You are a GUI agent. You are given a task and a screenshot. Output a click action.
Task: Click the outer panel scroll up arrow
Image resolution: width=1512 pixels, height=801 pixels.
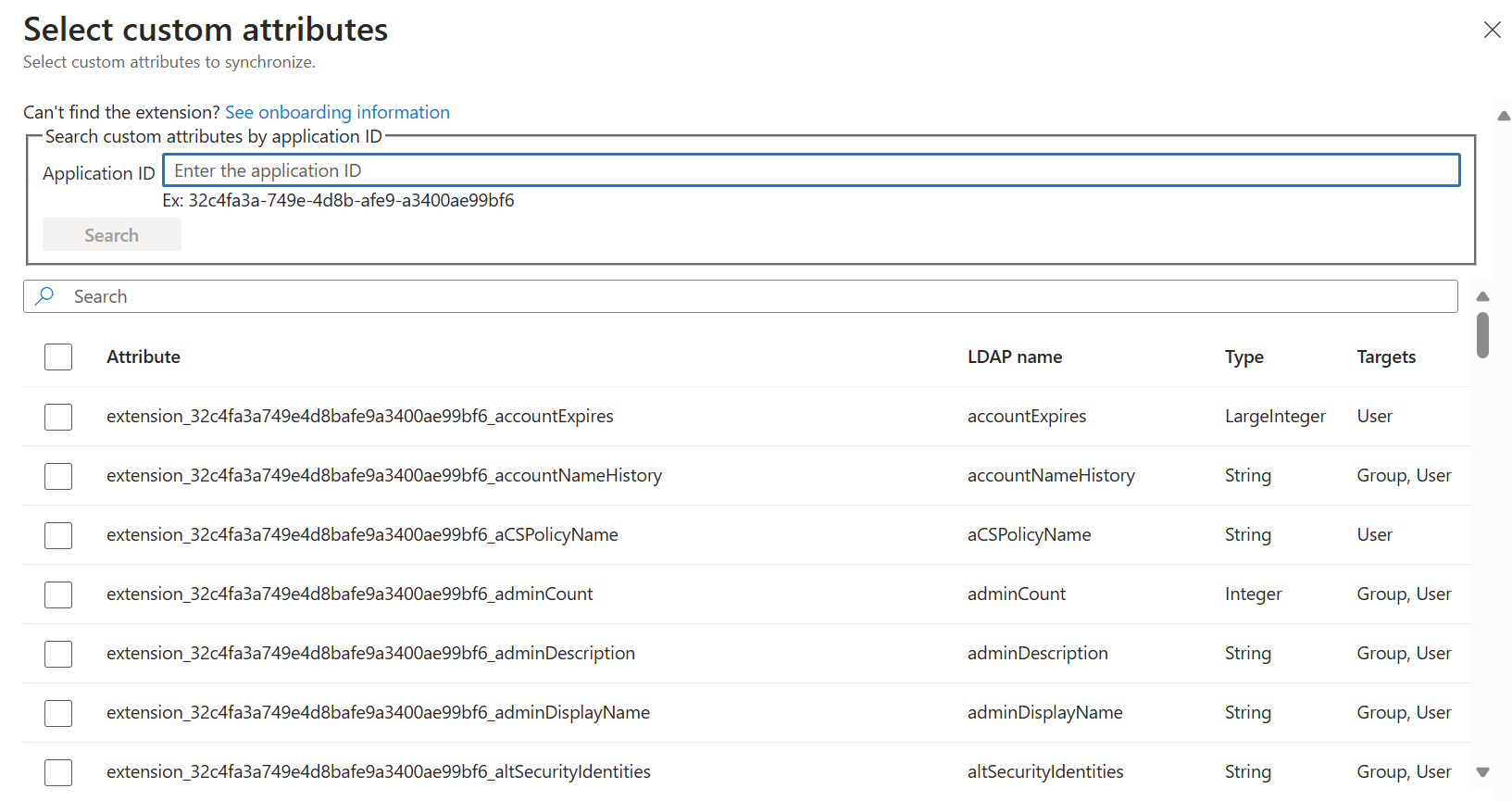click(1504, 117)
